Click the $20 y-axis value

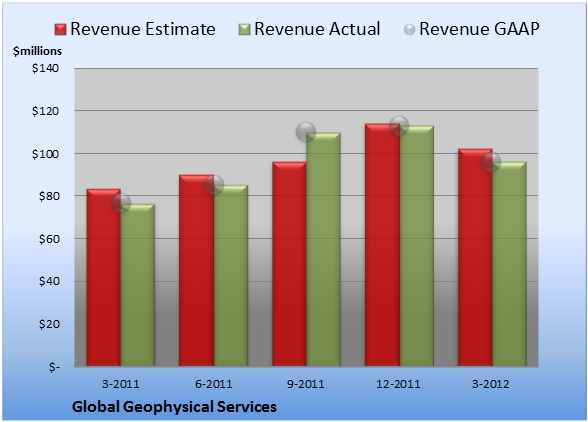pyautogui.click(x=49, y=324)
